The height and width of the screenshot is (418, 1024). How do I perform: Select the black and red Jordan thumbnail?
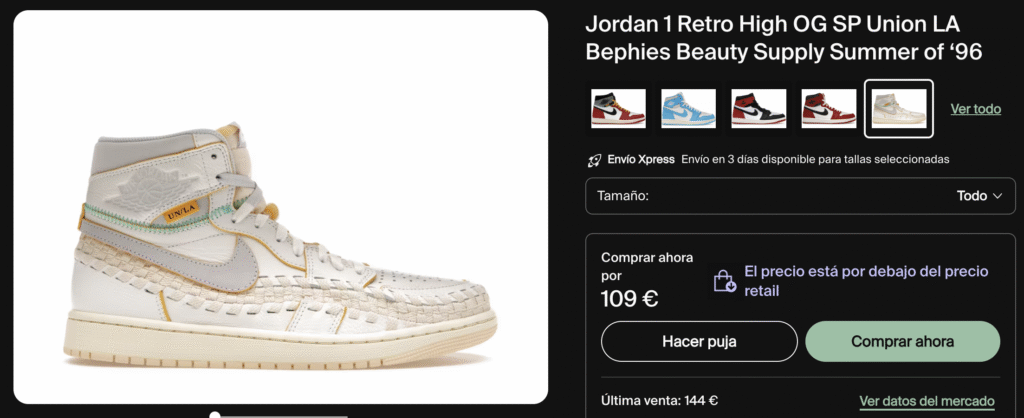click(758, 108)
